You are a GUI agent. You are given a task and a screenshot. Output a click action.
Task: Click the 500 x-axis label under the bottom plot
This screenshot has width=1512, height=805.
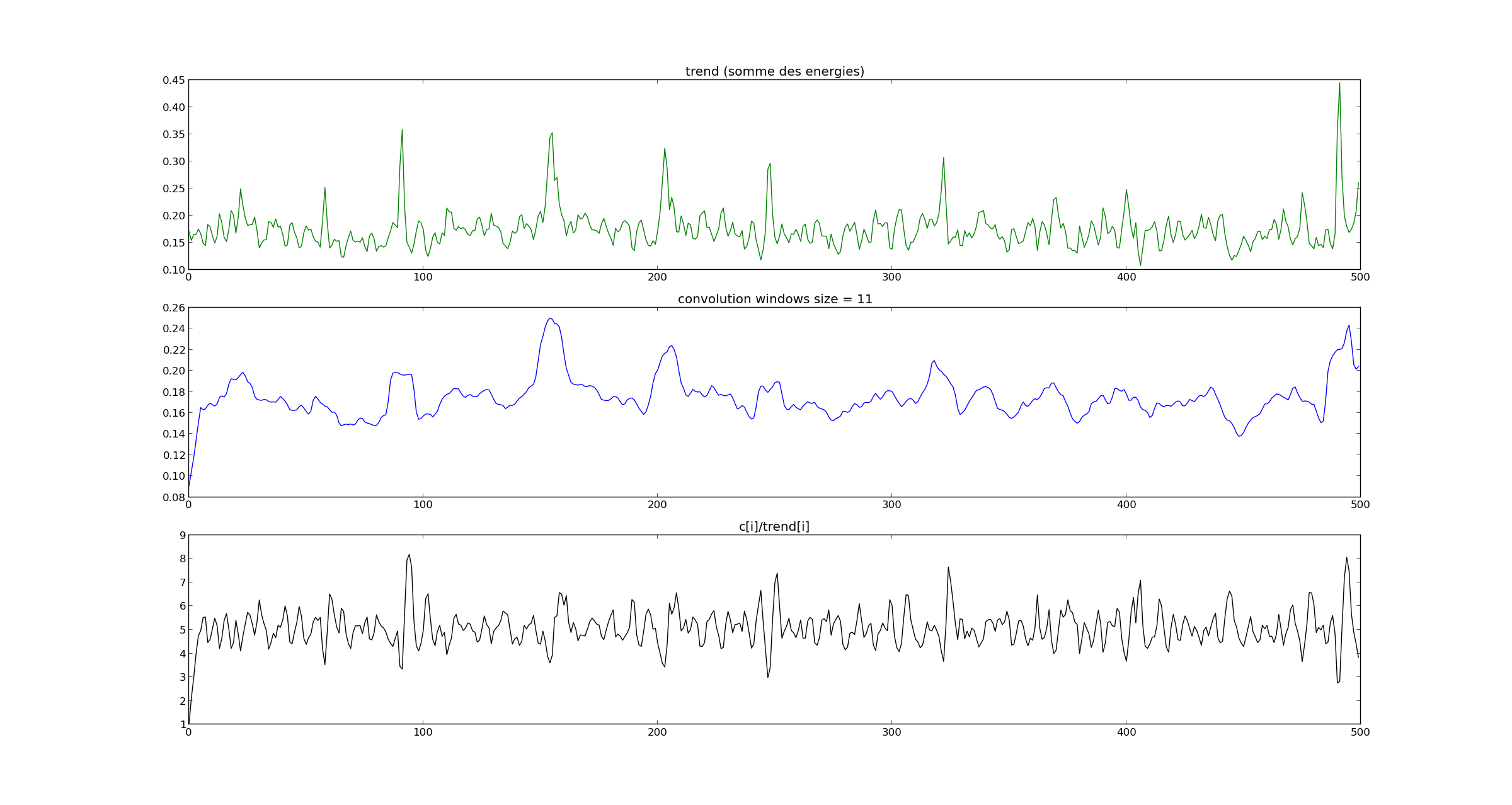coord(1360,733)
